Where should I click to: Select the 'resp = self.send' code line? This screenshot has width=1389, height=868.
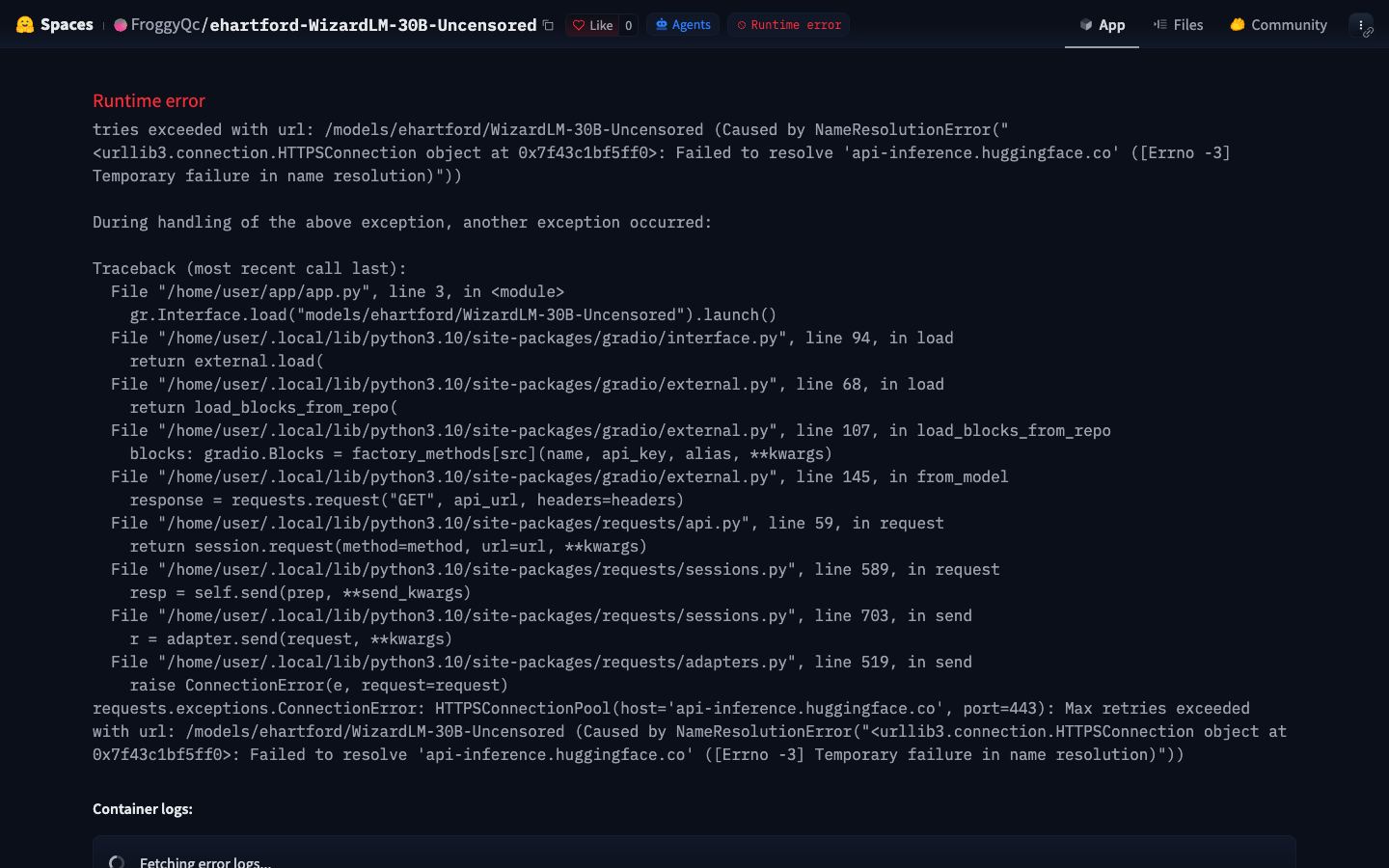(x=301, y=592)
